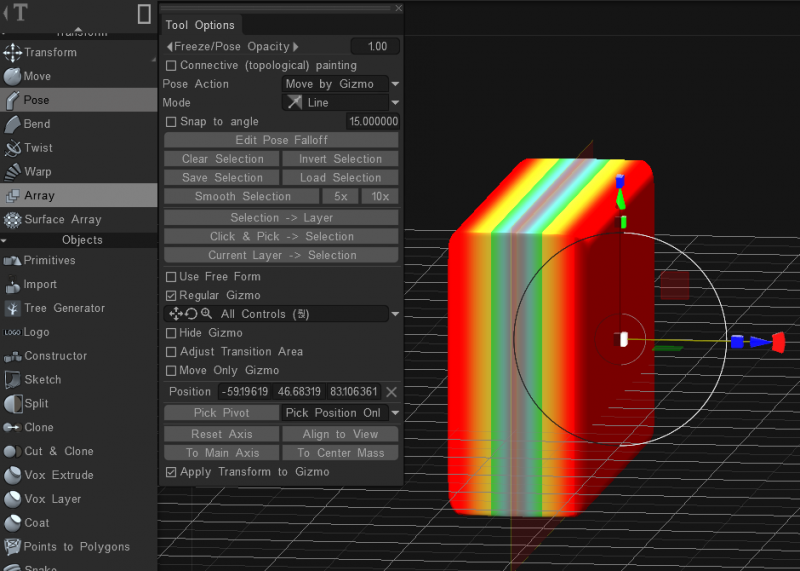Viewport: 800px width, 571px height.
Task: Select the Bend tool icon
Action: pos(12,124)
